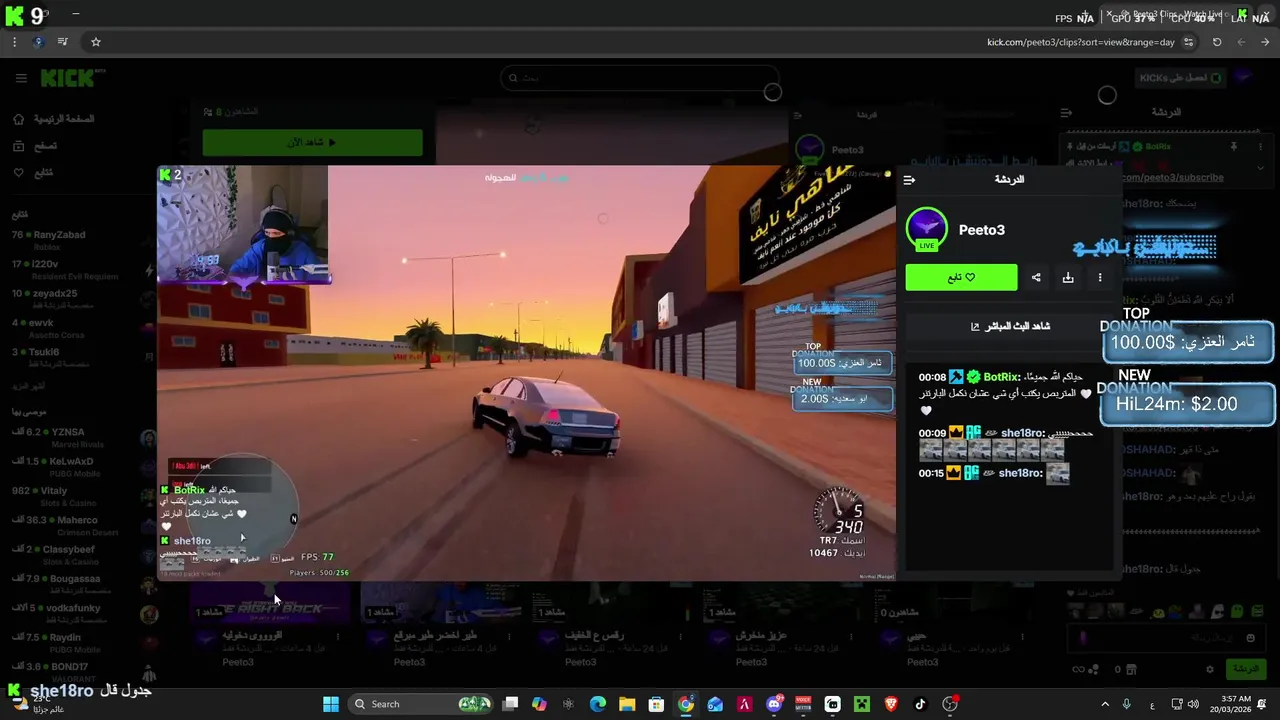Viewport: 1280px width, 720px height.
Task: Open Brave browser from taskbar
Action: click(891, 704)
